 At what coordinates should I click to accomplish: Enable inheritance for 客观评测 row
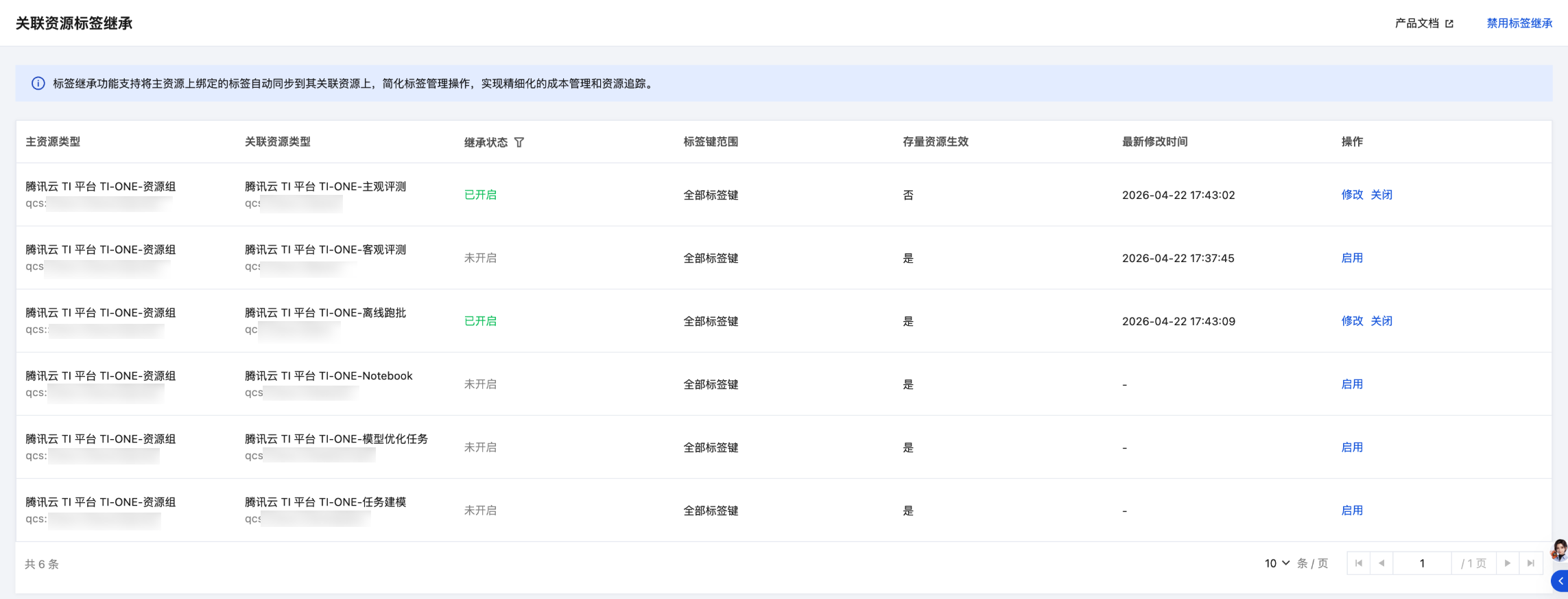1352,258
